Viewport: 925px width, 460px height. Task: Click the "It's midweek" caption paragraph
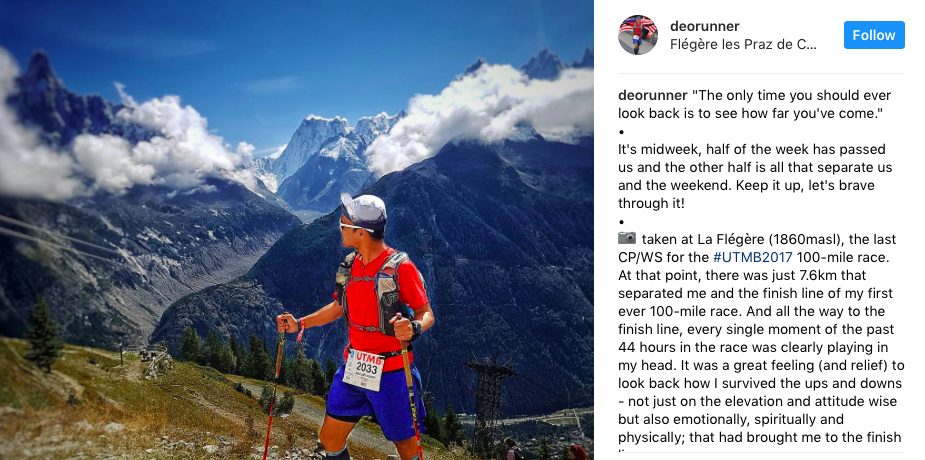(756, 176)
